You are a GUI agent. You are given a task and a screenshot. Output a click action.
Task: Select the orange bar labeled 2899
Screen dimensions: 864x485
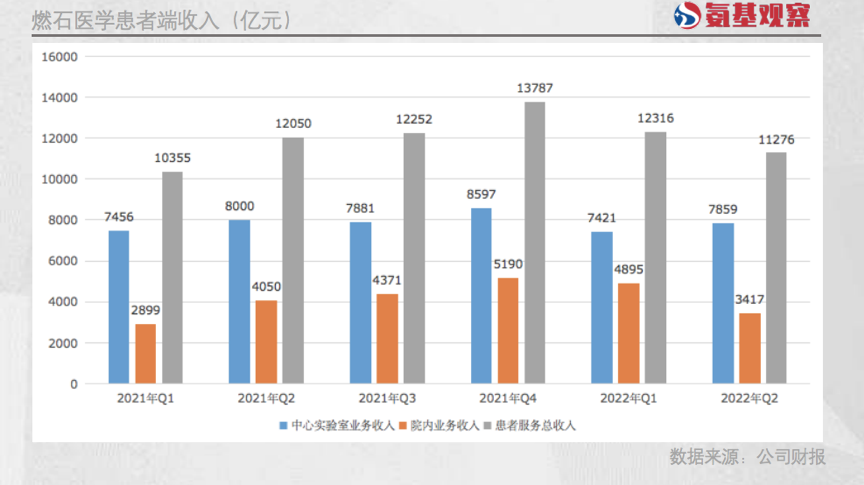[x=146, y=353]
